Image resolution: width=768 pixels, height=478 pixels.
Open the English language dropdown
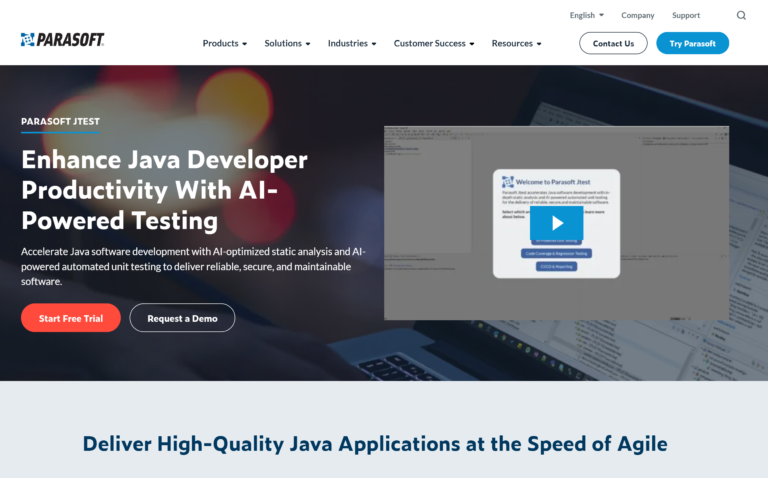(x=587, y=15)
